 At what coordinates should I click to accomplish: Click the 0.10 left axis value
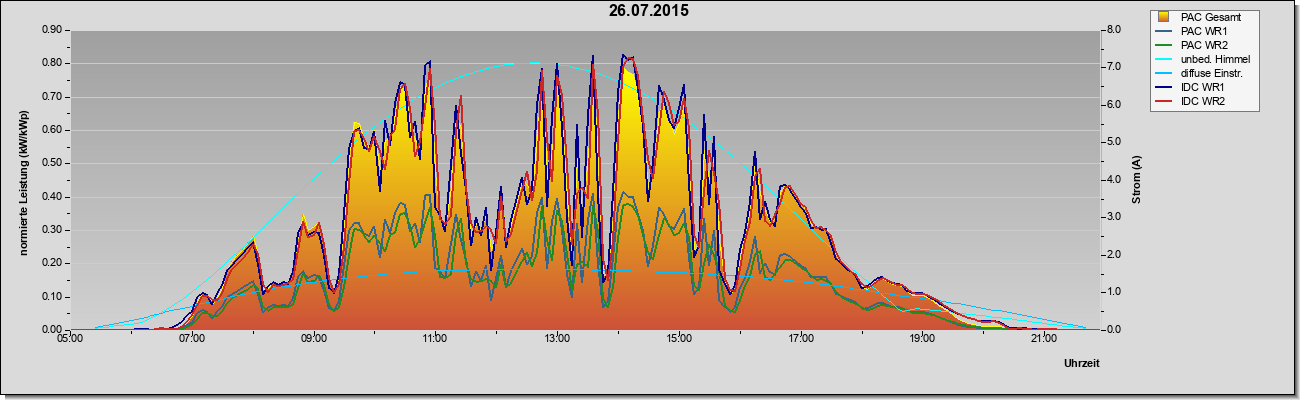point(52,296)
